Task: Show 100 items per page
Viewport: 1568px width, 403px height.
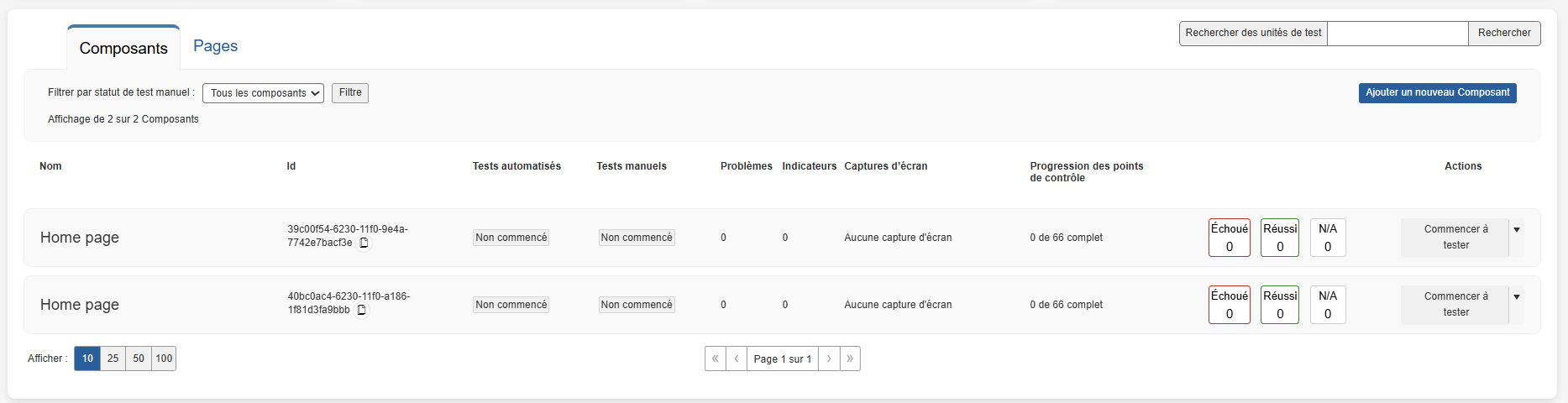Action: (x=164, y=359)
